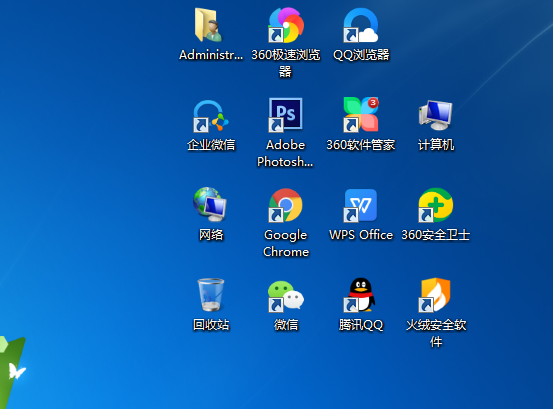This screenshot has width=553, height=409.
Task: Click the 360软件管家 icon
Action: 361,114
